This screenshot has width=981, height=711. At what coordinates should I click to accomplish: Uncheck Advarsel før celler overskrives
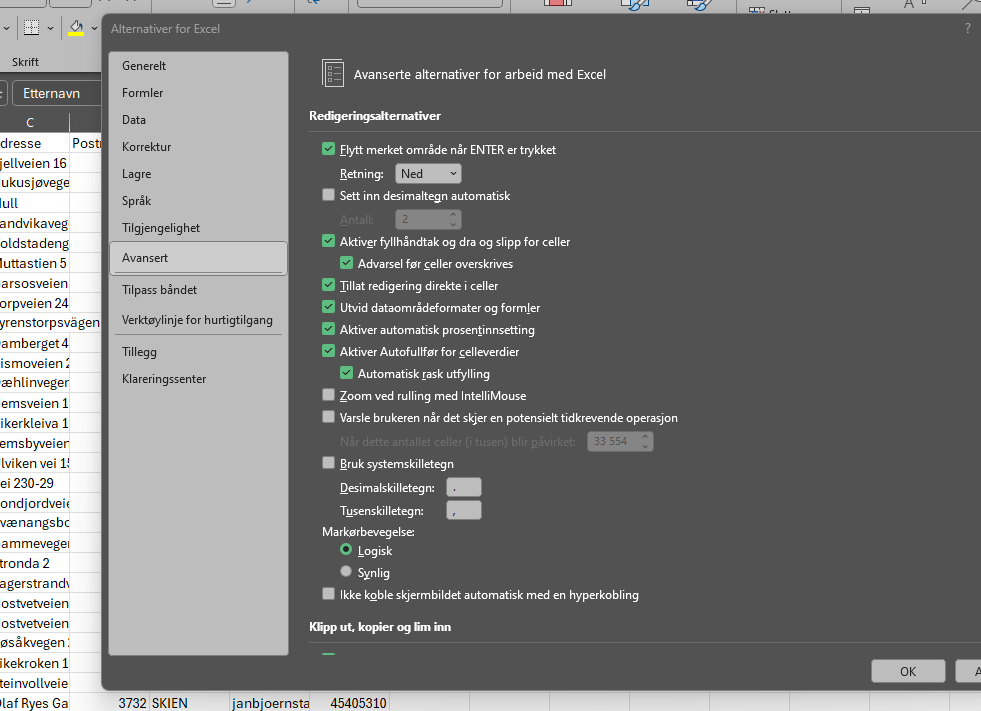(x=346, y=263)
